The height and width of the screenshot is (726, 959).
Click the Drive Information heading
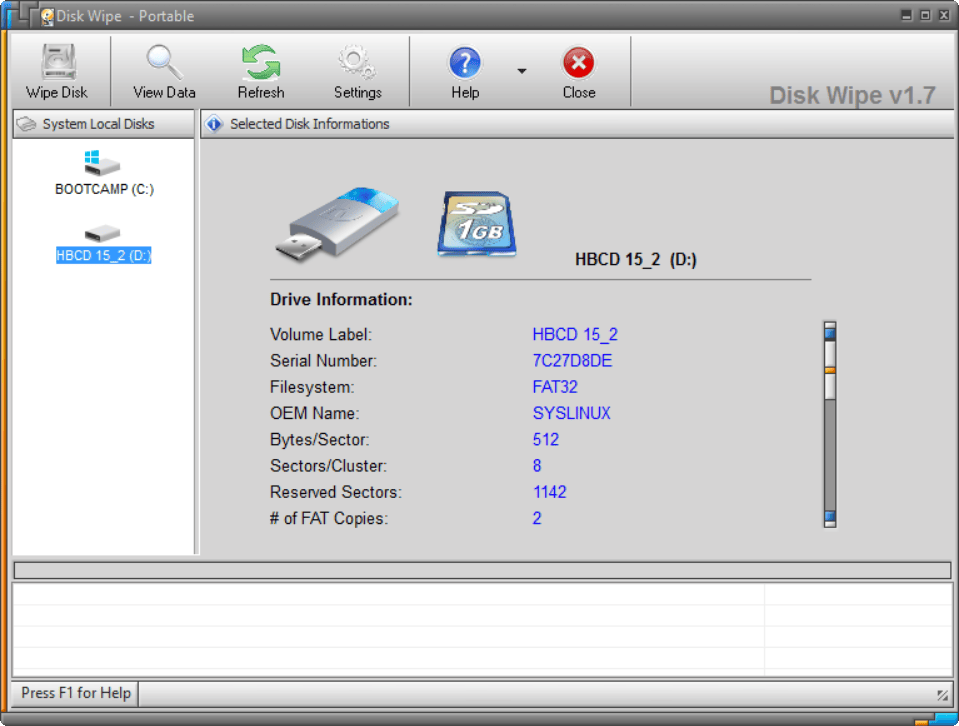click(341, 300)
